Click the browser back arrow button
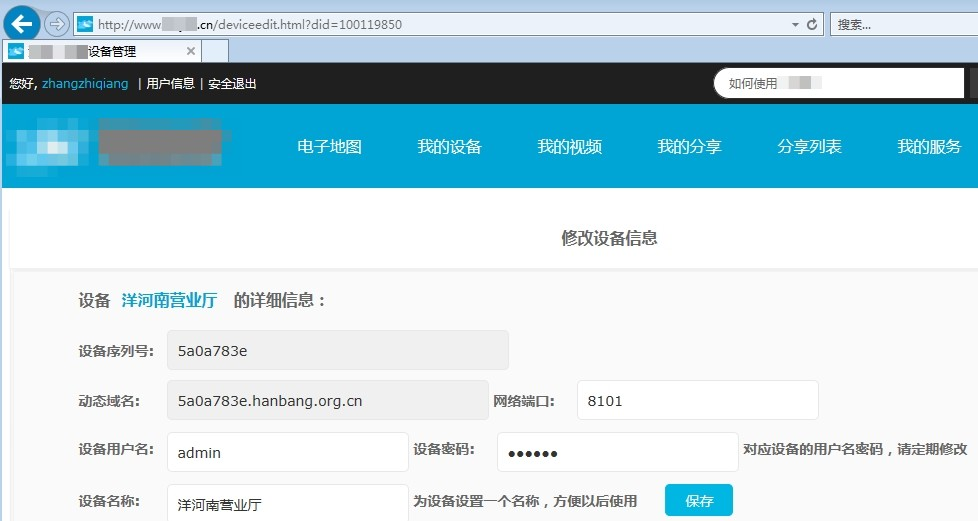 coord(22,23)
